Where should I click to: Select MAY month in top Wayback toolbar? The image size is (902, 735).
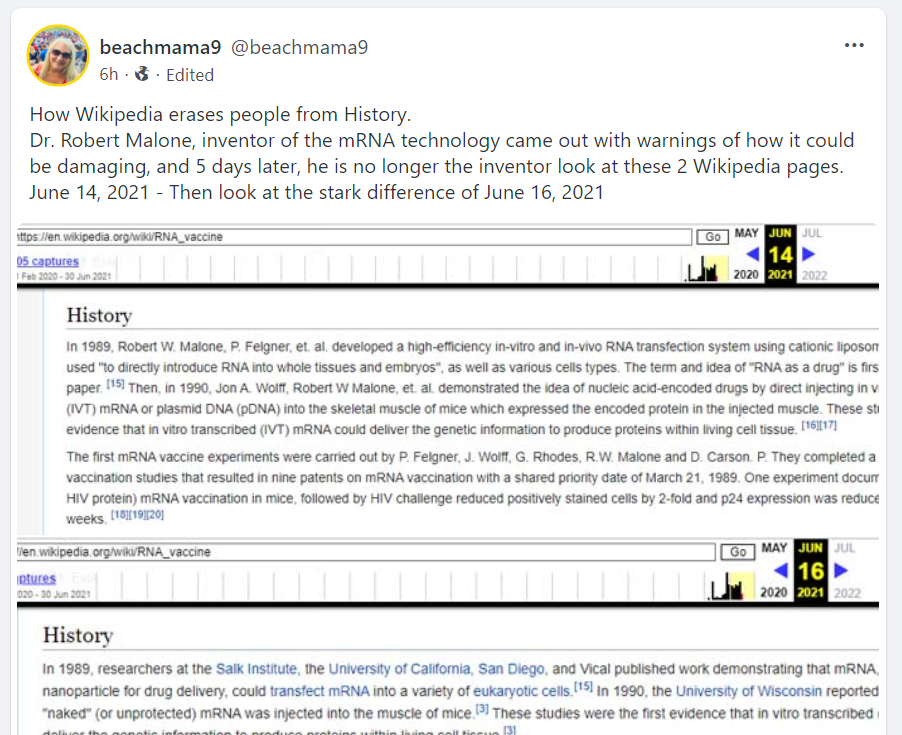tap(746, 233)
